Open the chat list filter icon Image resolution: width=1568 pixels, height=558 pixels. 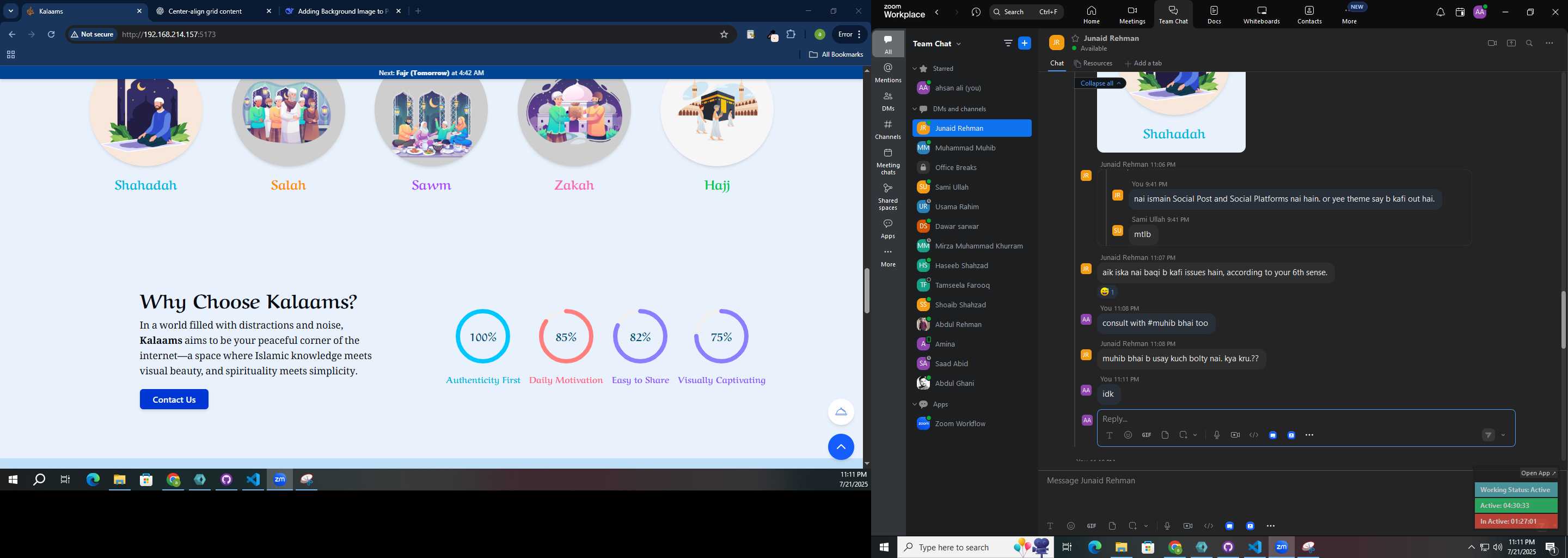pos(1007,43)
